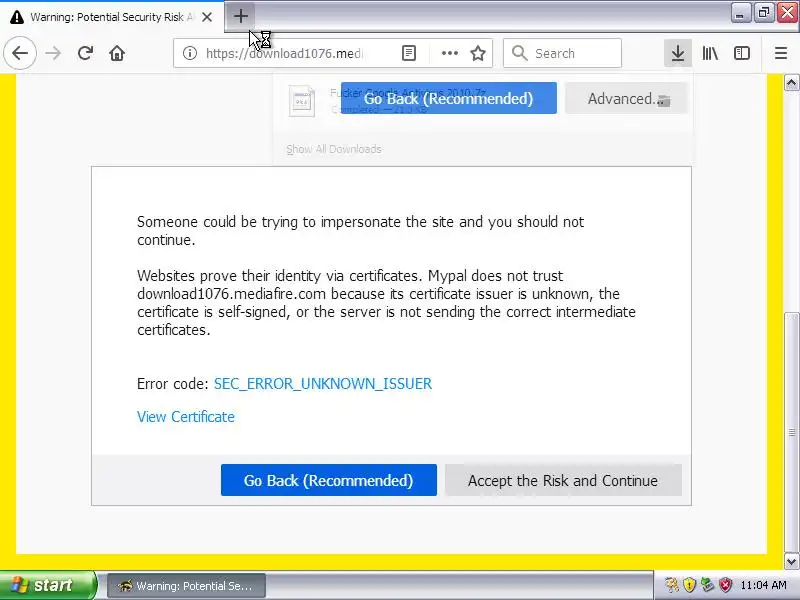This screenshot has height=600, width=800.
Task: Click the green network tray icon
Action: click(707, 585)
